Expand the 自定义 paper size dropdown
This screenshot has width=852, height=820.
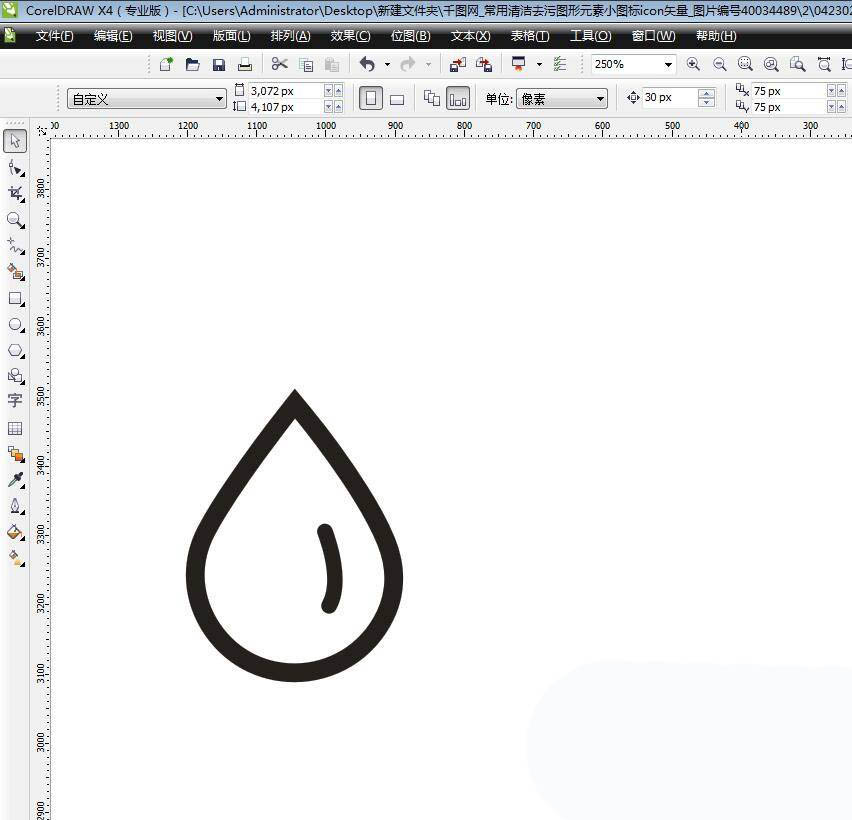click(220, 99)
